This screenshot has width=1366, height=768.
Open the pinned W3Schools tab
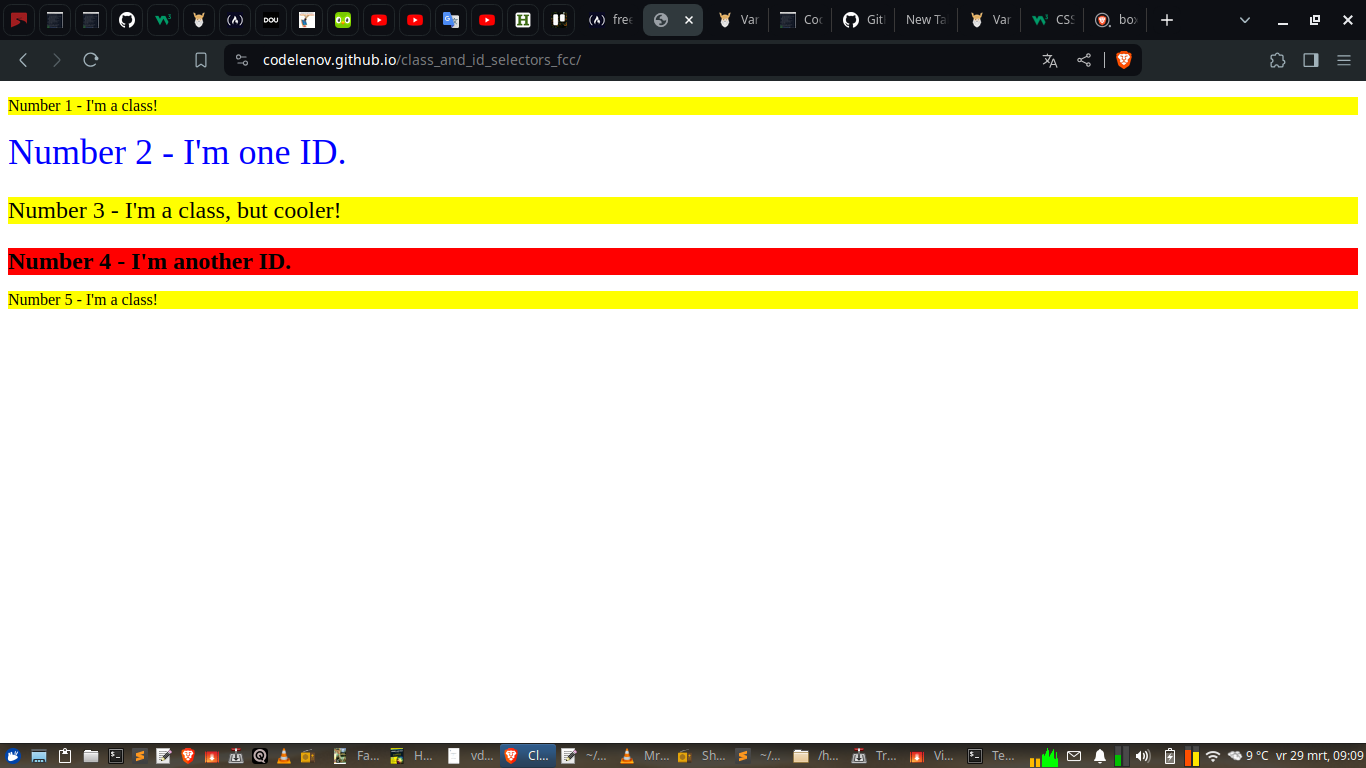point(162,20)
